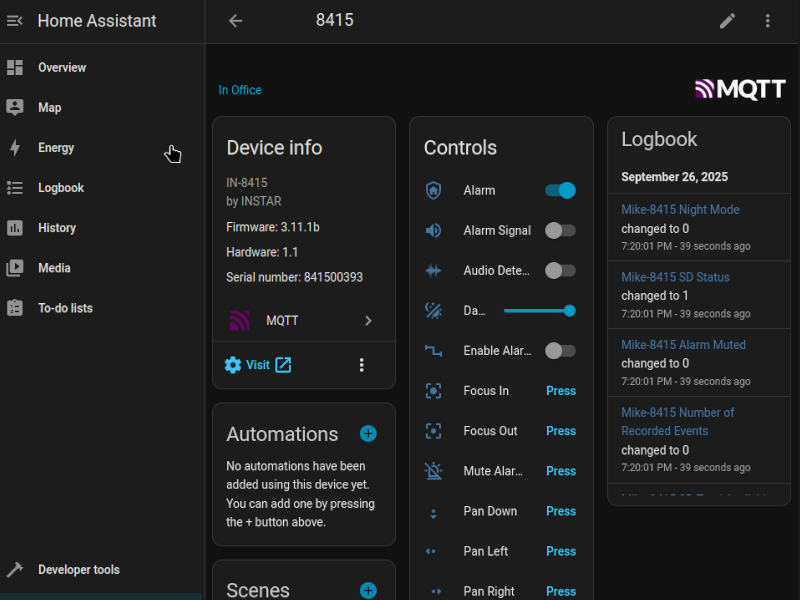Click the external link icon after Visit
This screenshot has height=600, width=800.
pos(283,365)
